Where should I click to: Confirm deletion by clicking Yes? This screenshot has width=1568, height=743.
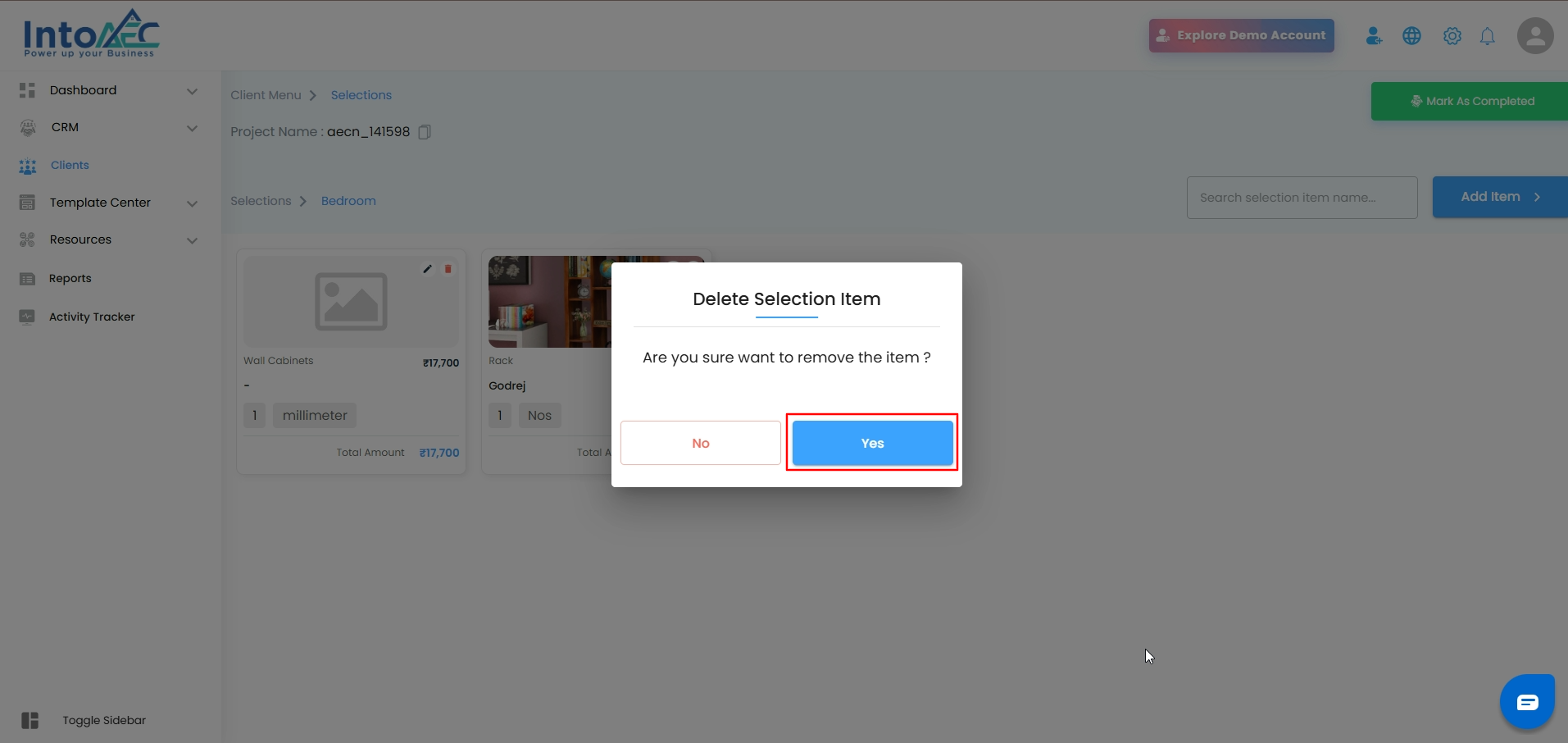coord(872,443)
